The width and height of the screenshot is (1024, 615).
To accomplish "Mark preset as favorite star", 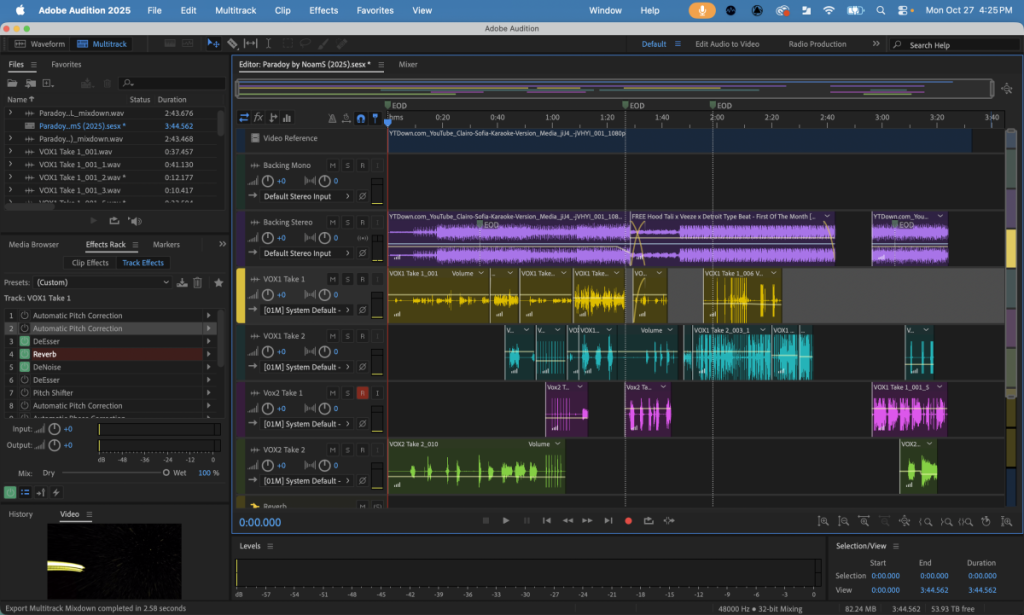I will 219,283.
